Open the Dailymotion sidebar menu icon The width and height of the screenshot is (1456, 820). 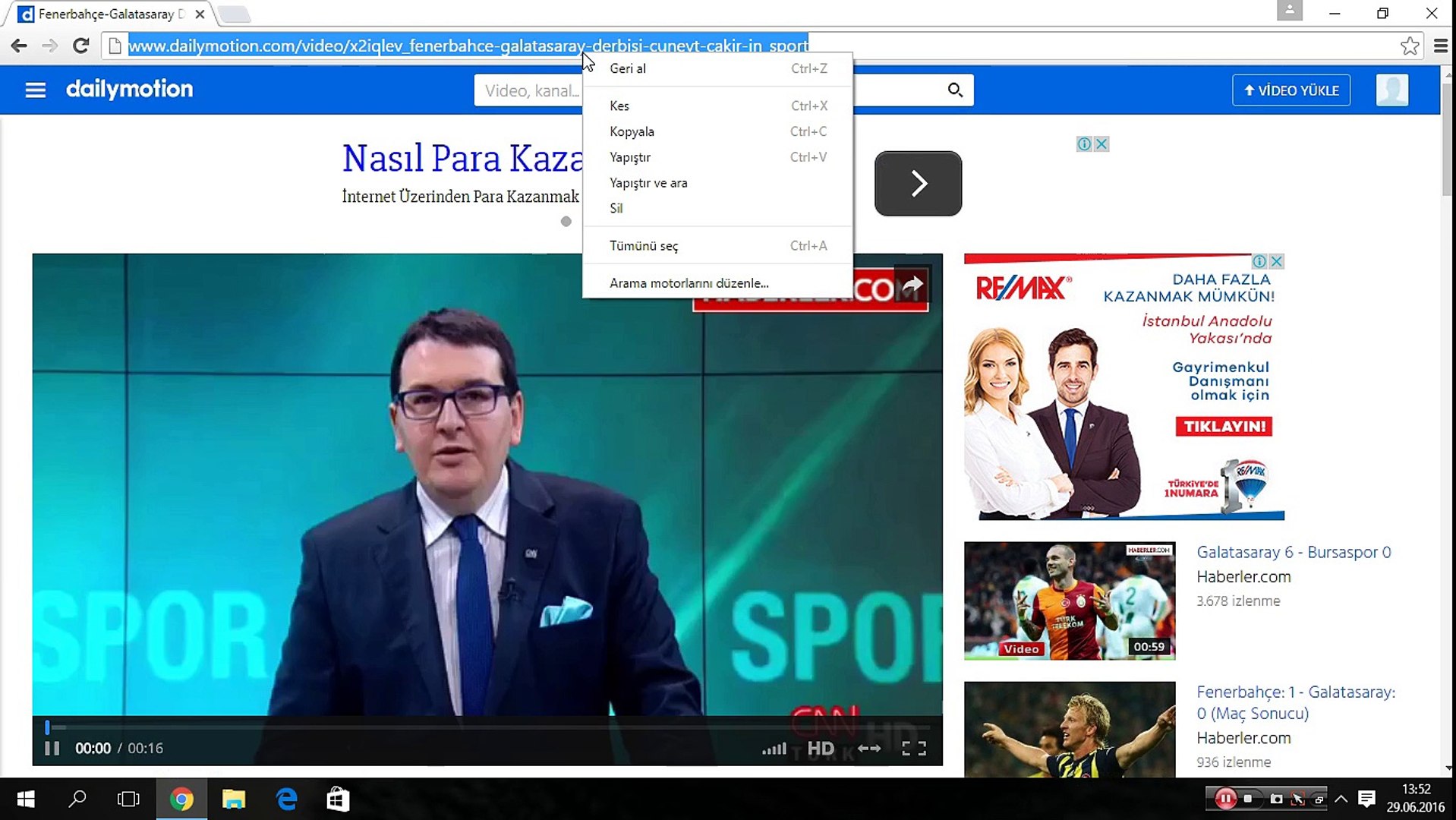tap(36, 90)
